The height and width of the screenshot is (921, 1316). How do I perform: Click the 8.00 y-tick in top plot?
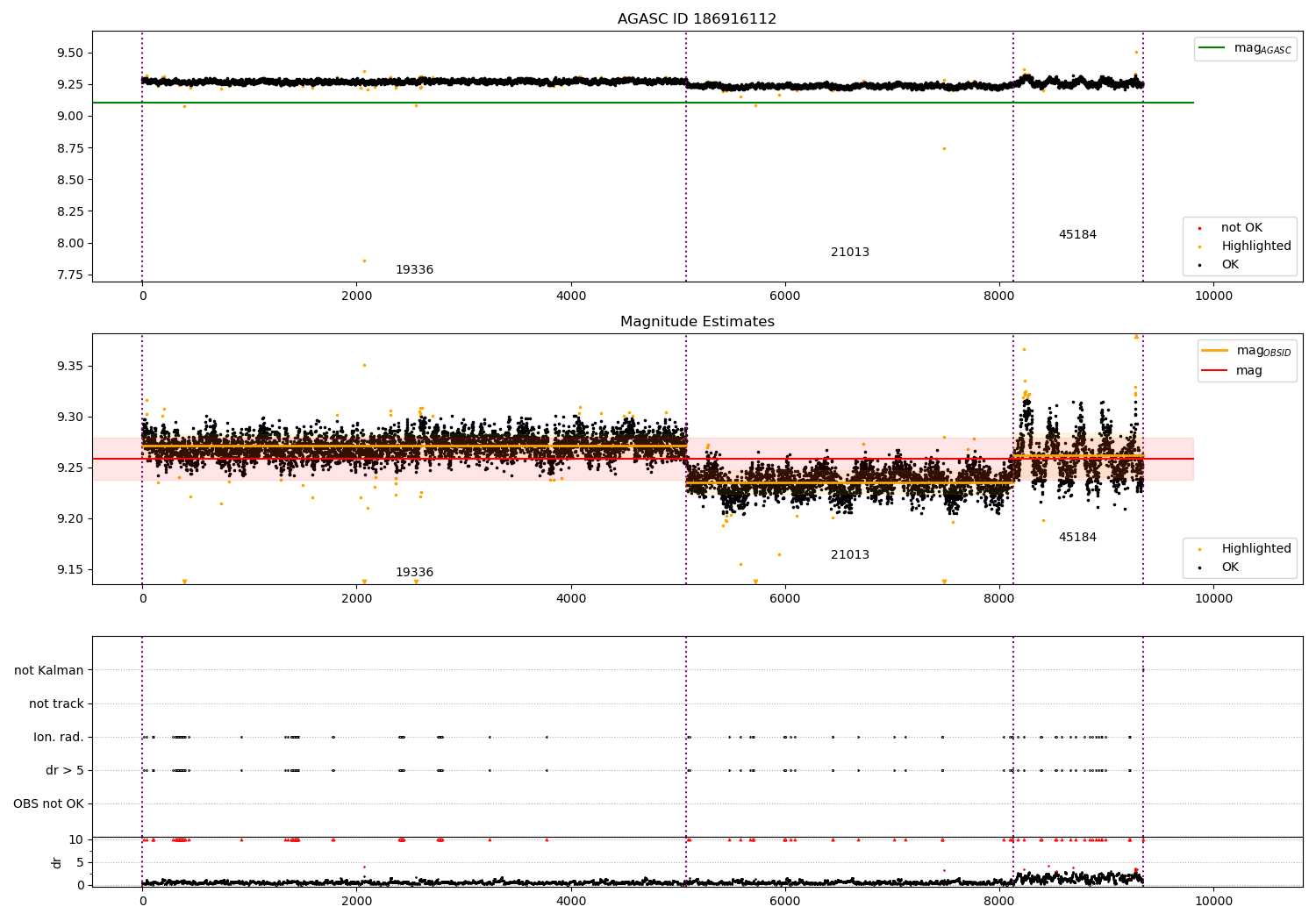[x=70, y=244]
